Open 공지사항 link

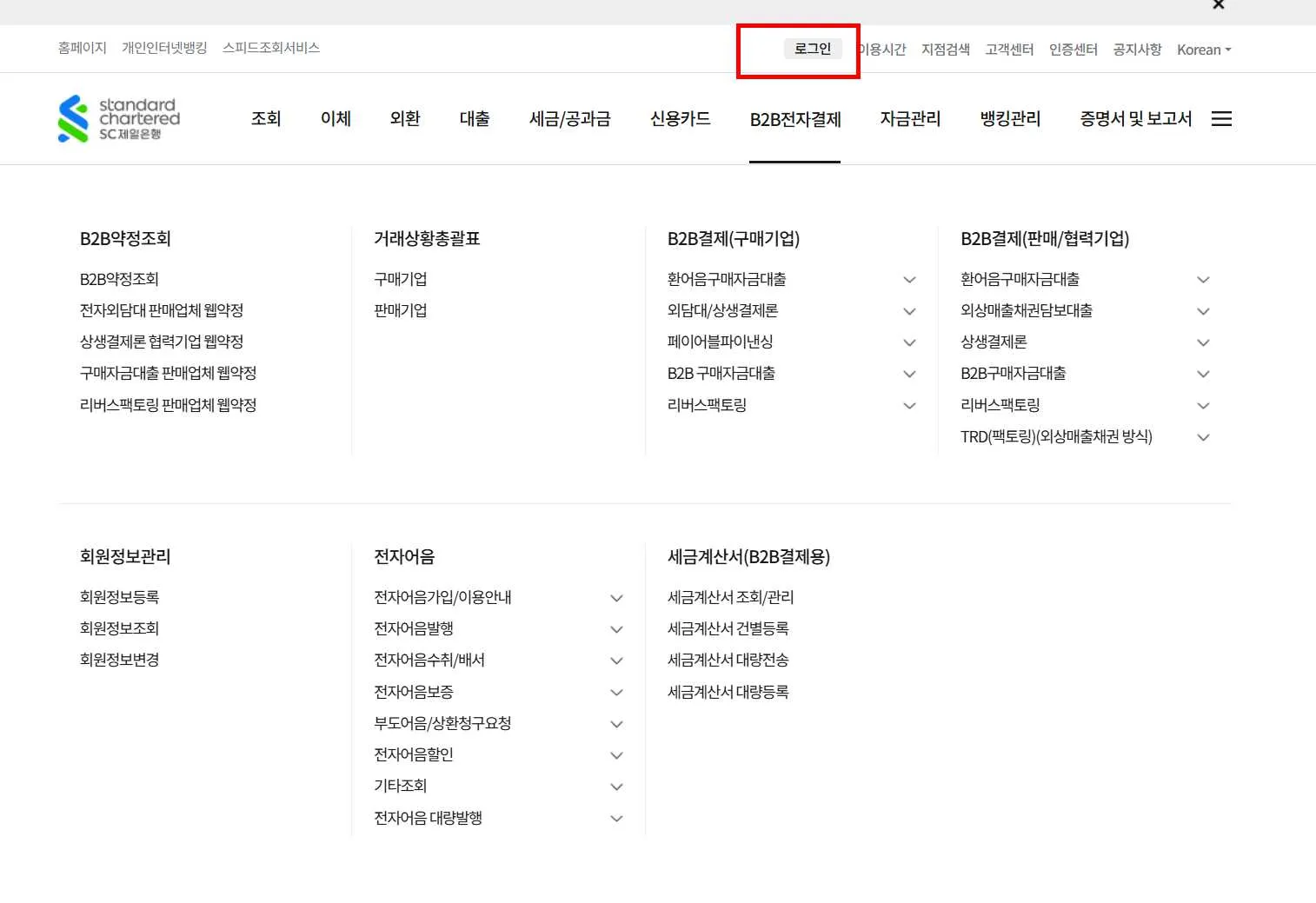tap(1137, 50)
